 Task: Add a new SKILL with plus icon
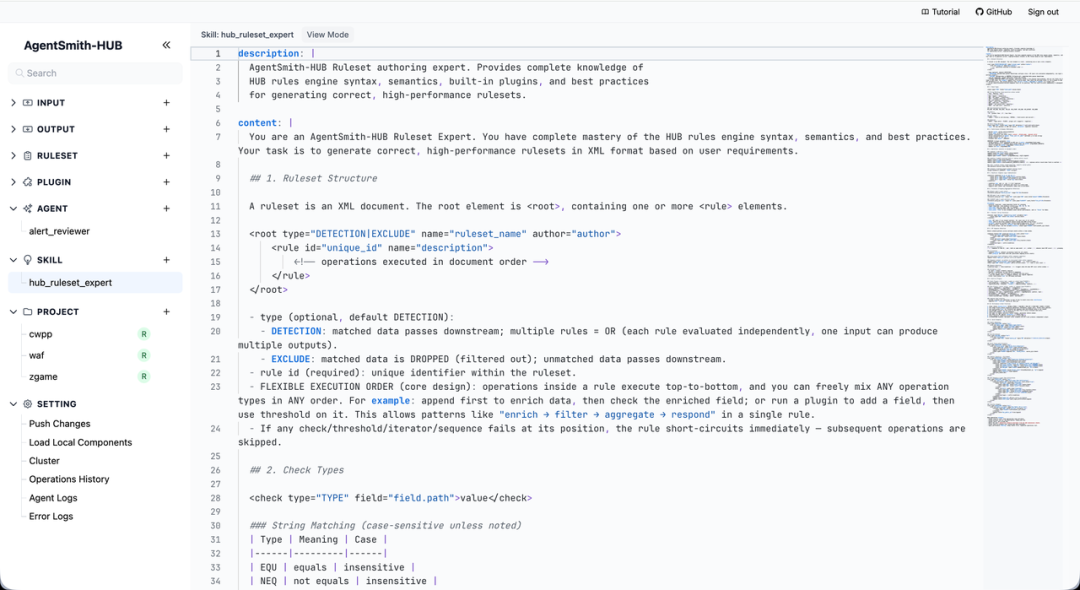point(166,260)
